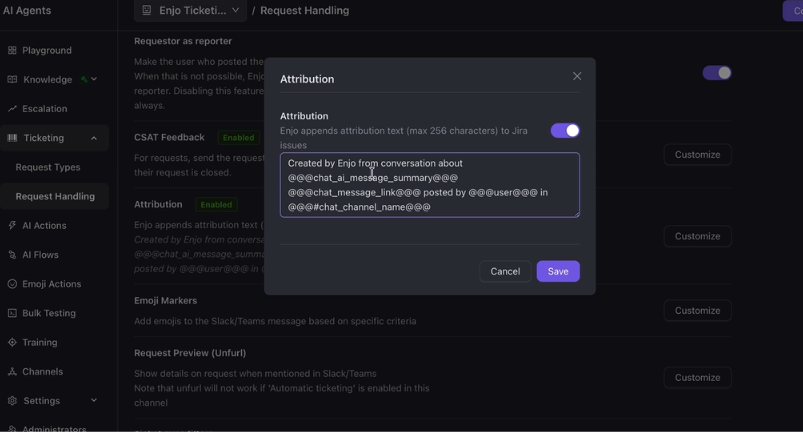Click the Emoji Markers heading
This screenshot has width=803, height=432.
[x=165, y=300]
